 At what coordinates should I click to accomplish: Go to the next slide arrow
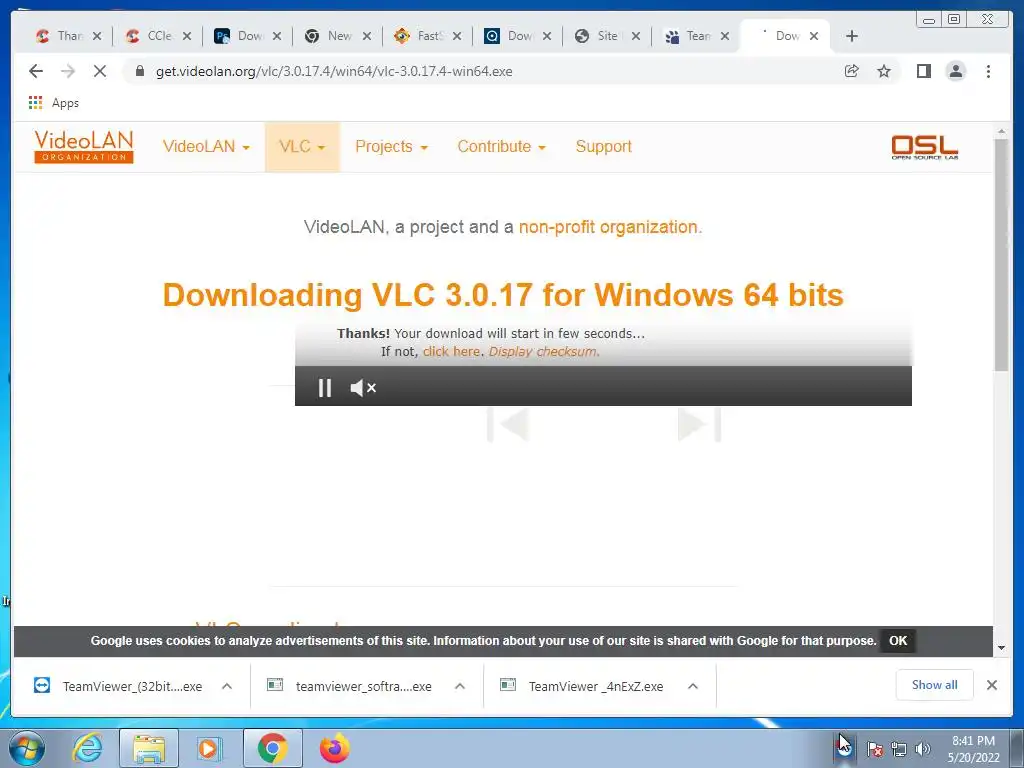(x=699, y=424)
